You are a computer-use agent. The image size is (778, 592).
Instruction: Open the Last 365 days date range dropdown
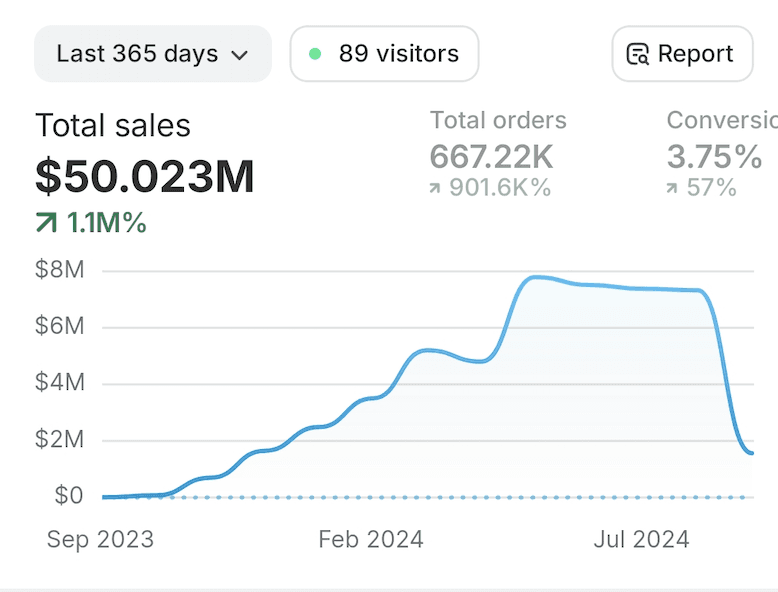[153, 54]
